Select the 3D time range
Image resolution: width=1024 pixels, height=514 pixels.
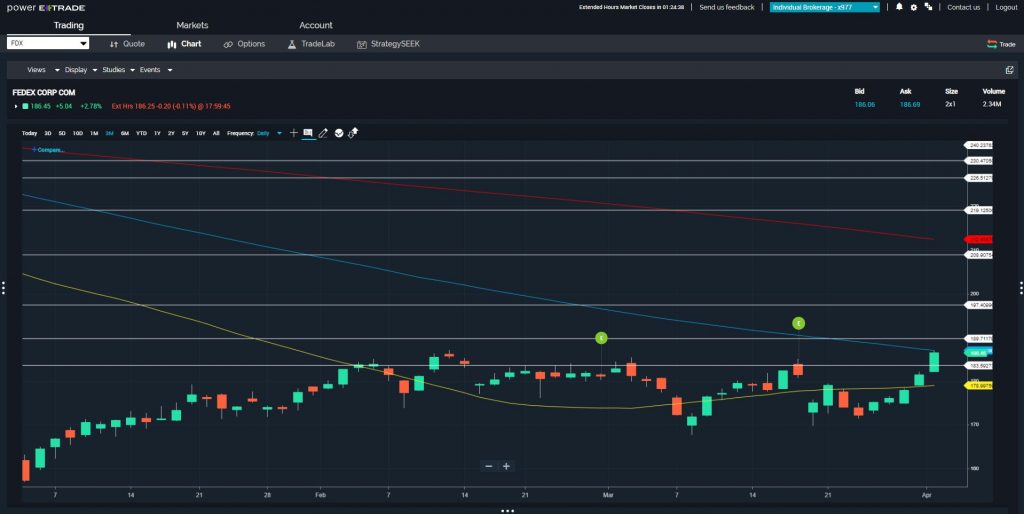[48, 133]
